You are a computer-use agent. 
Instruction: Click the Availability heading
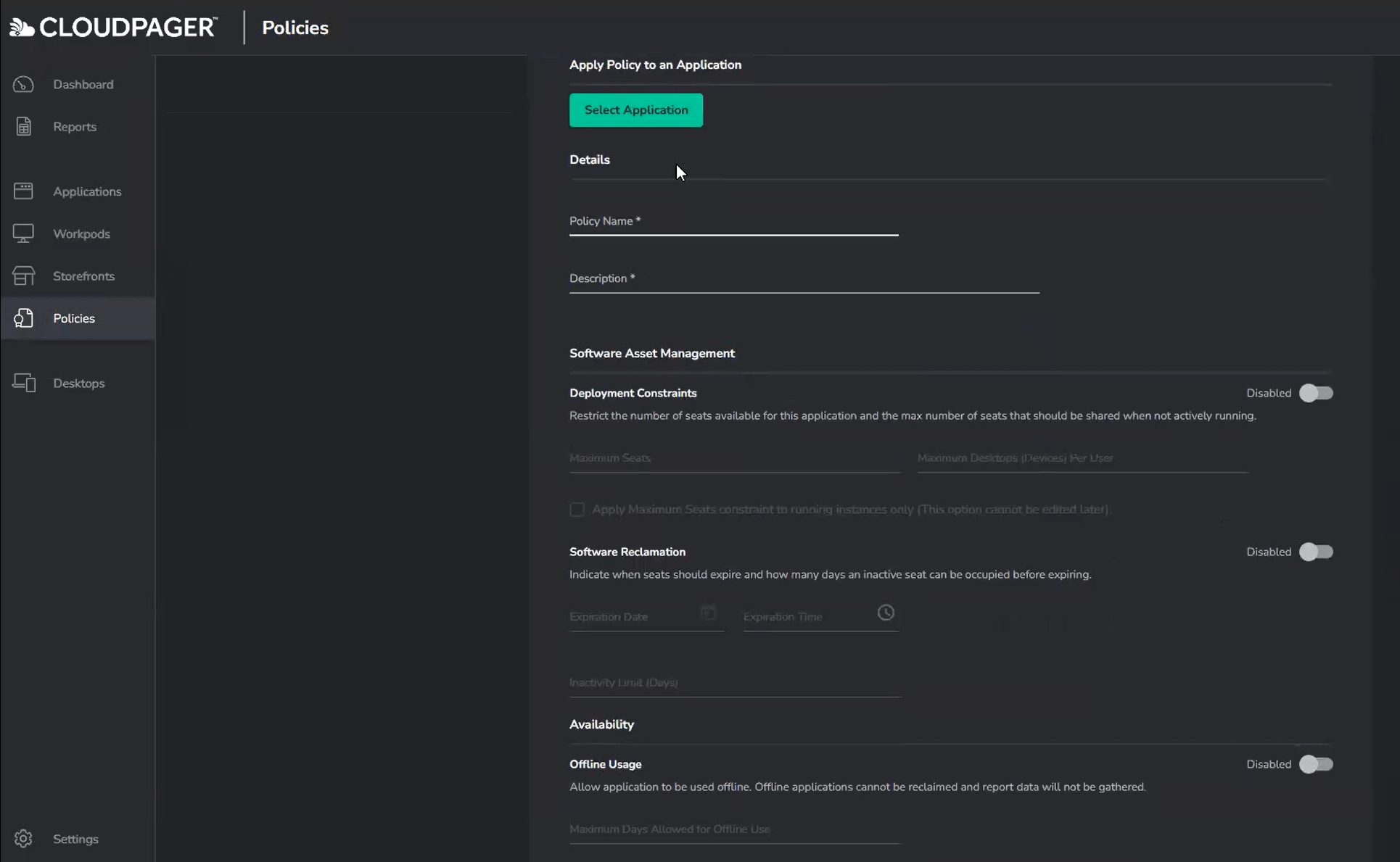[x=601, y=725]
